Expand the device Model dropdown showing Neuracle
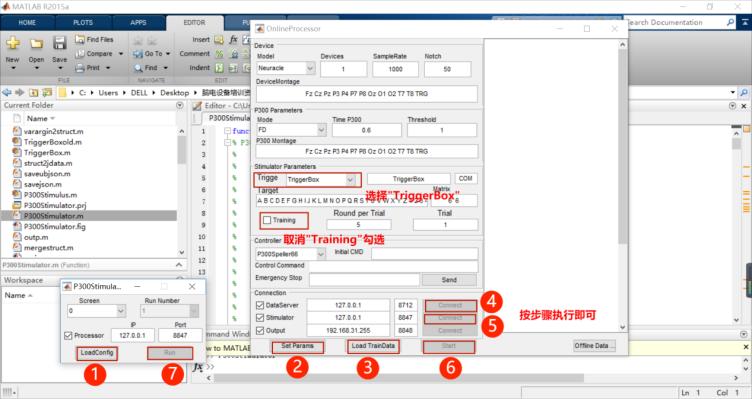The height and width of the screenshot is (399, 752). coord(285,69)
